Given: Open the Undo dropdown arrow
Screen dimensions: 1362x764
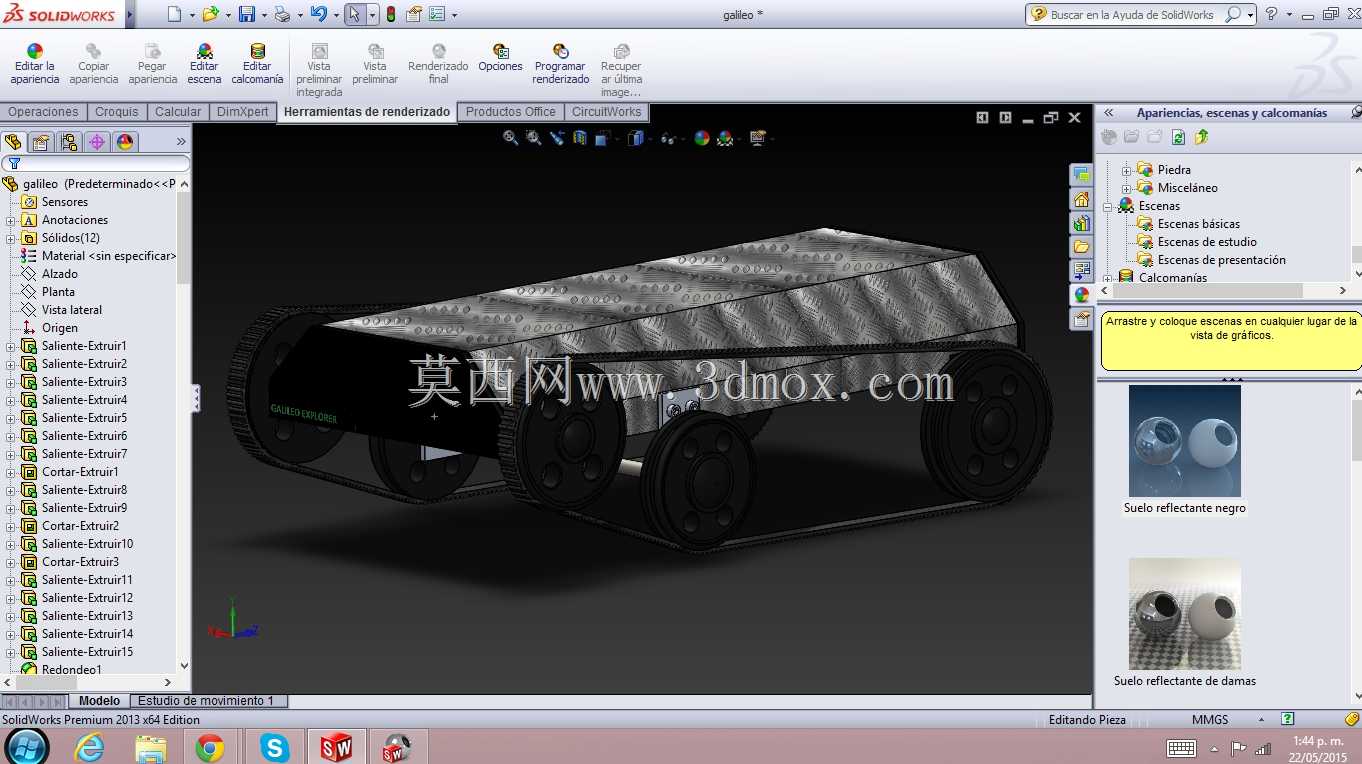Looking at the screenshot, I should (336, 15).
